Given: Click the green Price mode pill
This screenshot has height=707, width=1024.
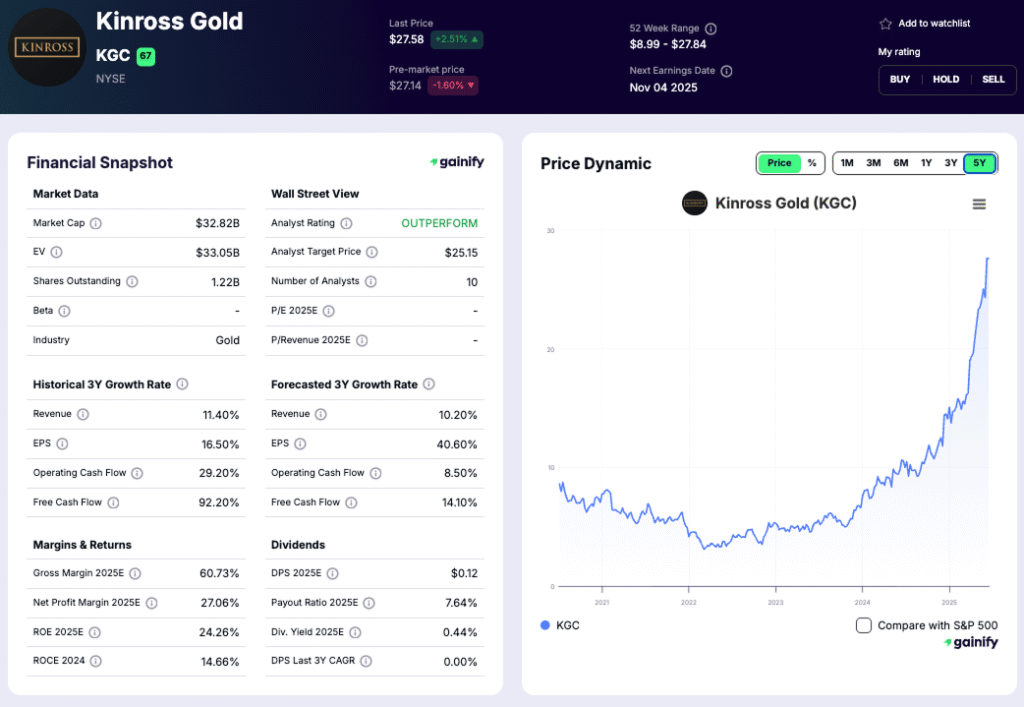Looking at the screenshot, I should 780,162.
